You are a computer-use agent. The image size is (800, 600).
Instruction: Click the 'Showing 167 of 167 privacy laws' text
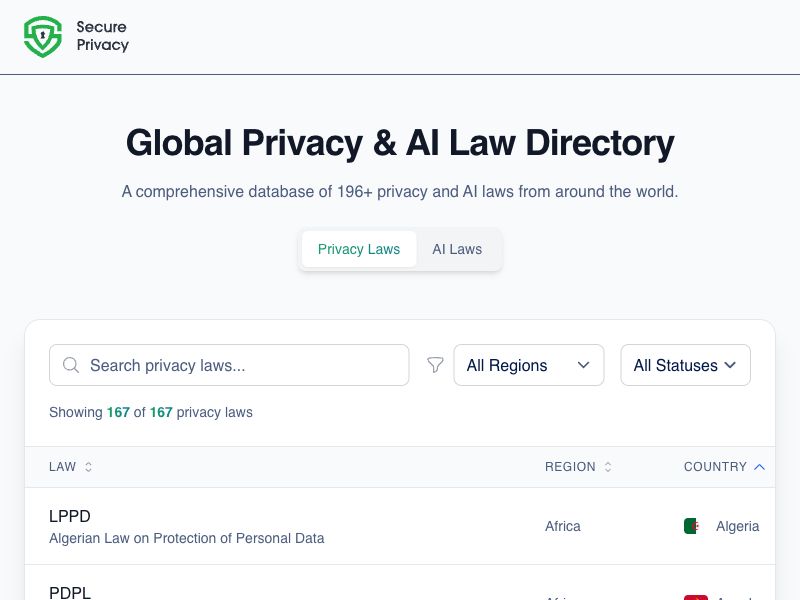(151, 412)
